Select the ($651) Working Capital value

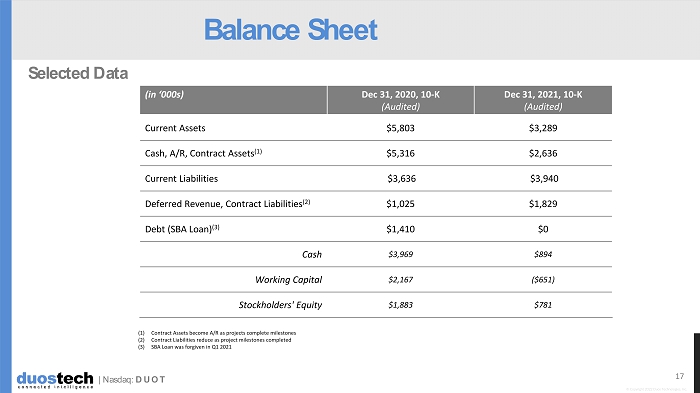click(543, 280)
